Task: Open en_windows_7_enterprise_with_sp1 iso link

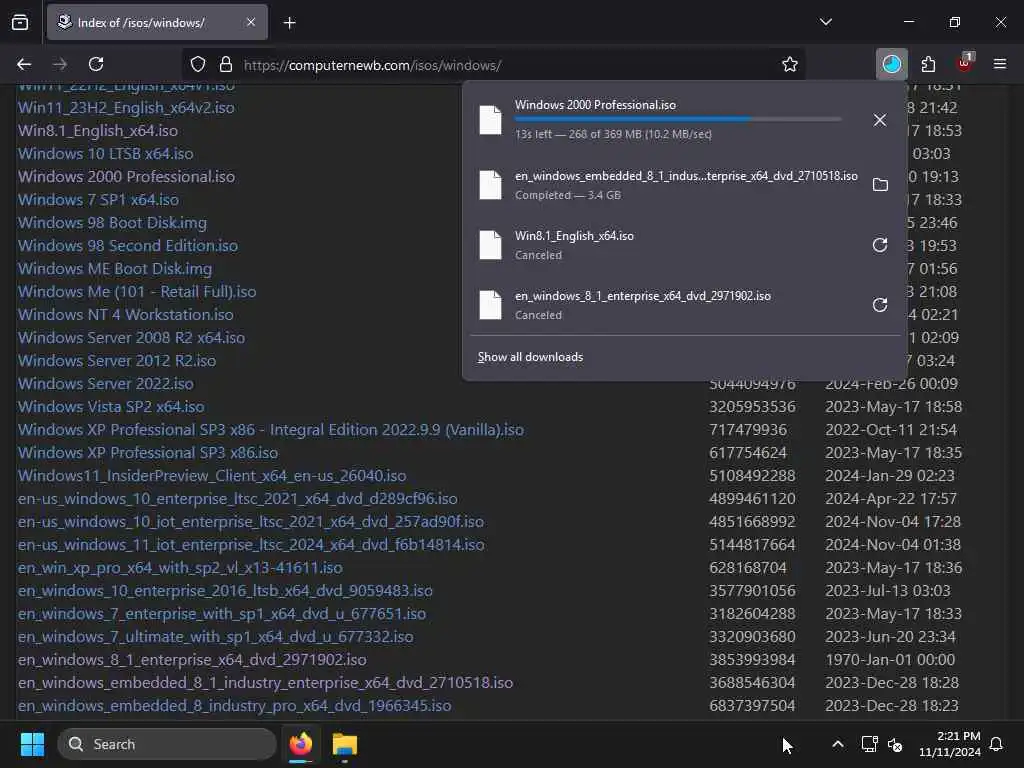Action: click(222, 613)
